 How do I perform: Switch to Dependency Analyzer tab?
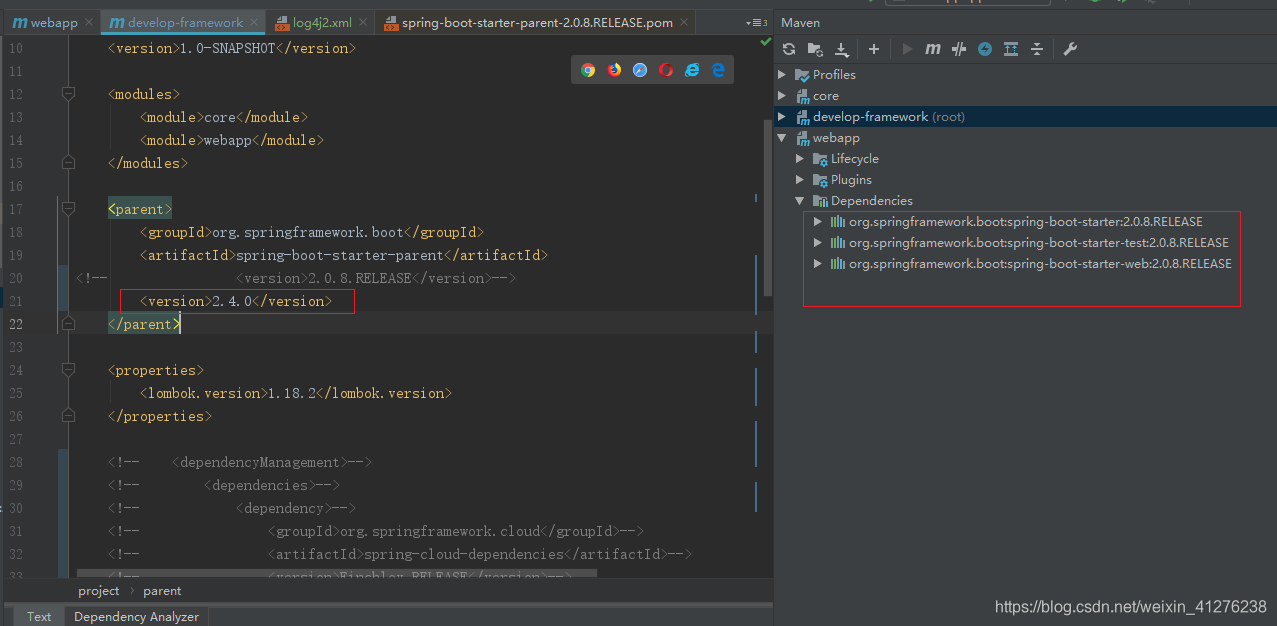136,616
